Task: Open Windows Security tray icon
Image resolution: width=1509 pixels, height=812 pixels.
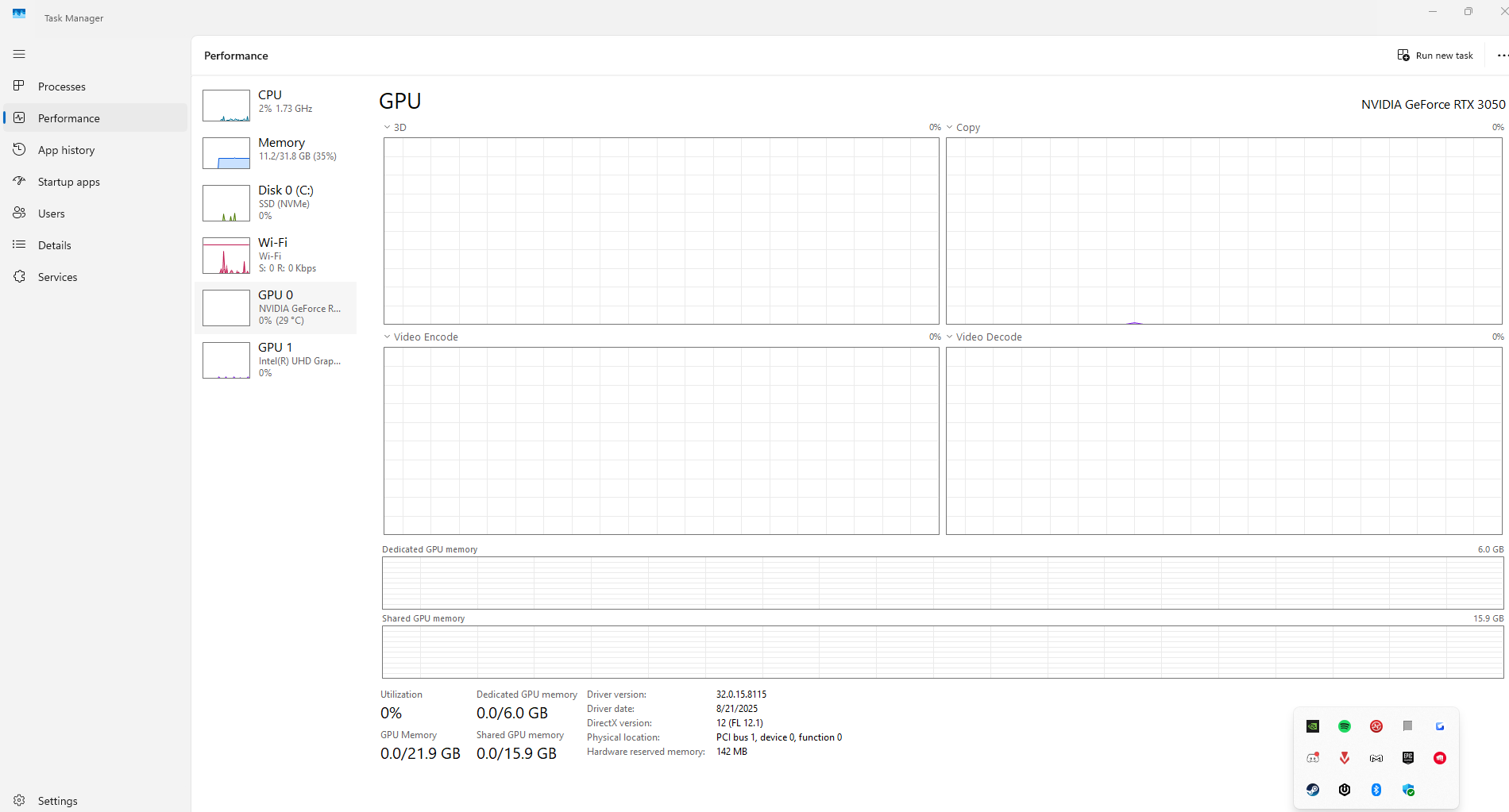Action: [1408, 790]
